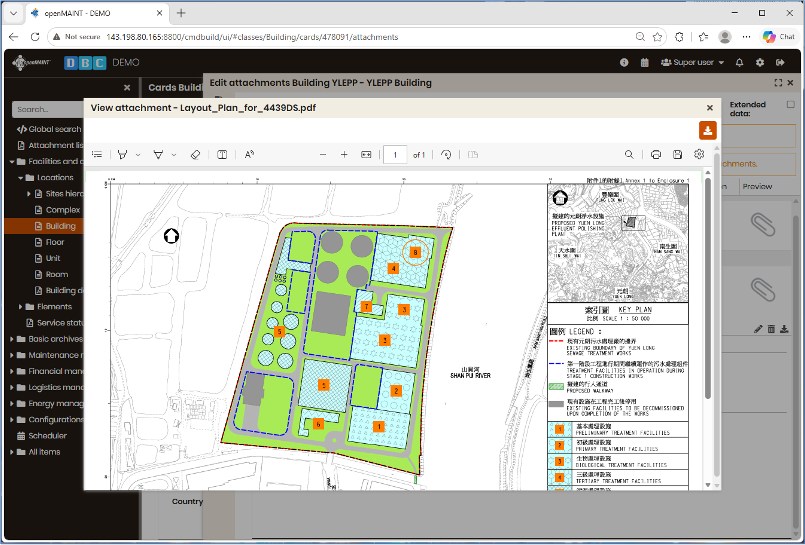Close the View attachment dialog
The image size is (805, 545).
710,108
